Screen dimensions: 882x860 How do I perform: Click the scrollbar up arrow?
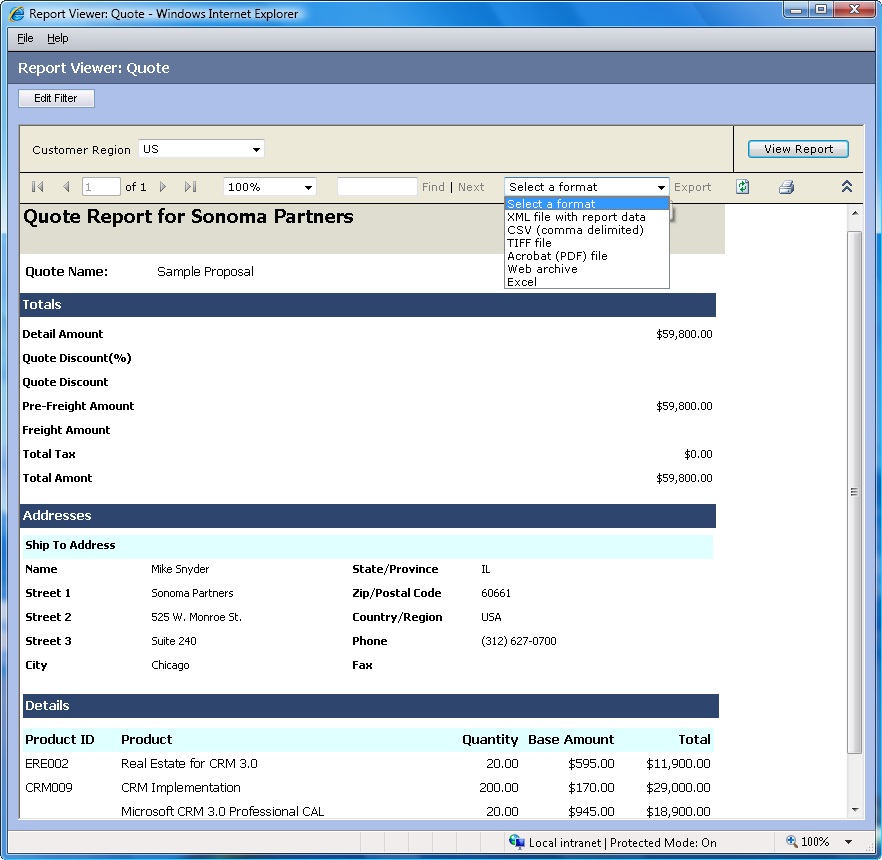854,213
